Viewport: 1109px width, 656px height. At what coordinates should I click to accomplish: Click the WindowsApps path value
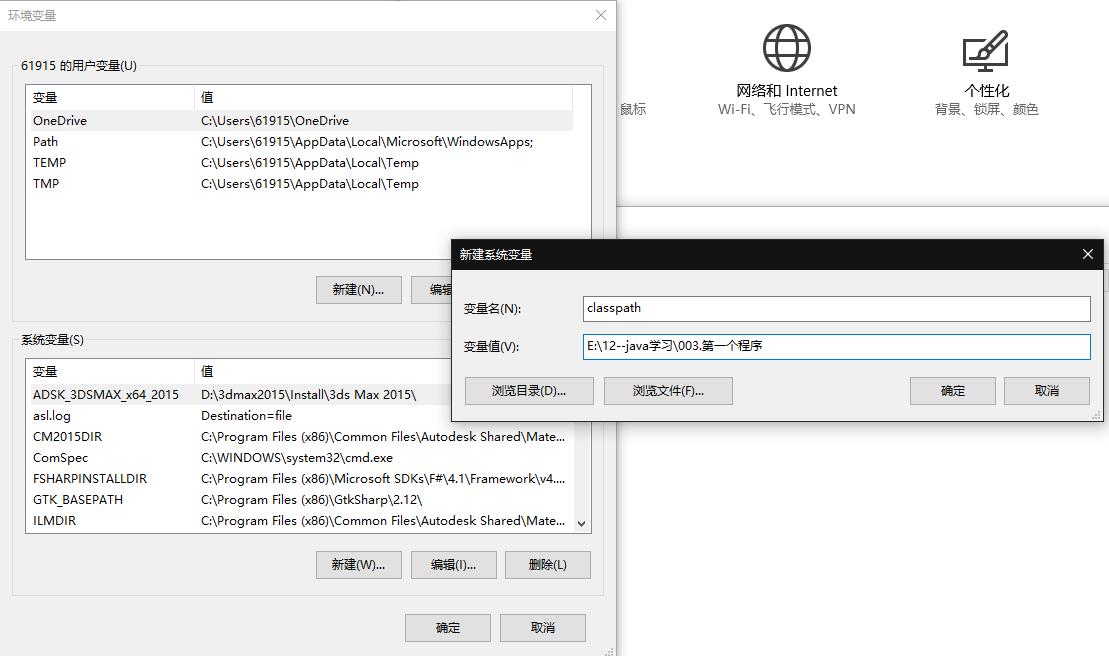367,142
